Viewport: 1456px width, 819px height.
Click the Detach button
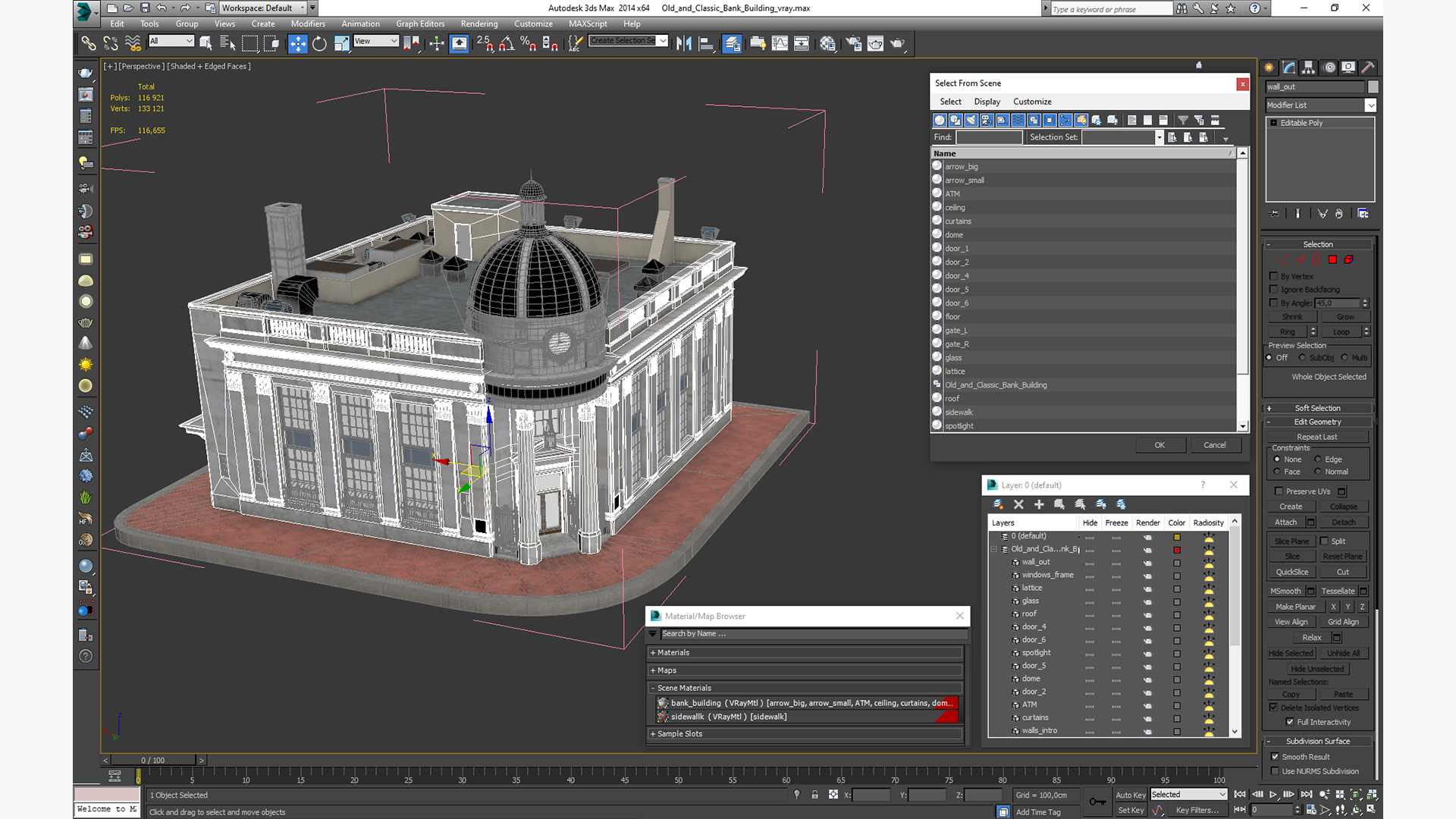tap(1343, 522)
